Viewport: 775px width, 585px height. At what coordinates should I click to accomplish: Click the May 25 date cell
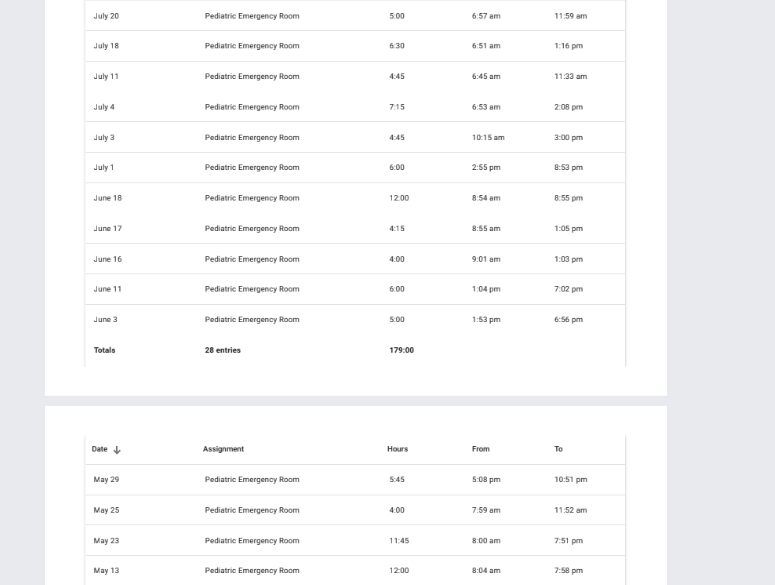pos(106,510)
